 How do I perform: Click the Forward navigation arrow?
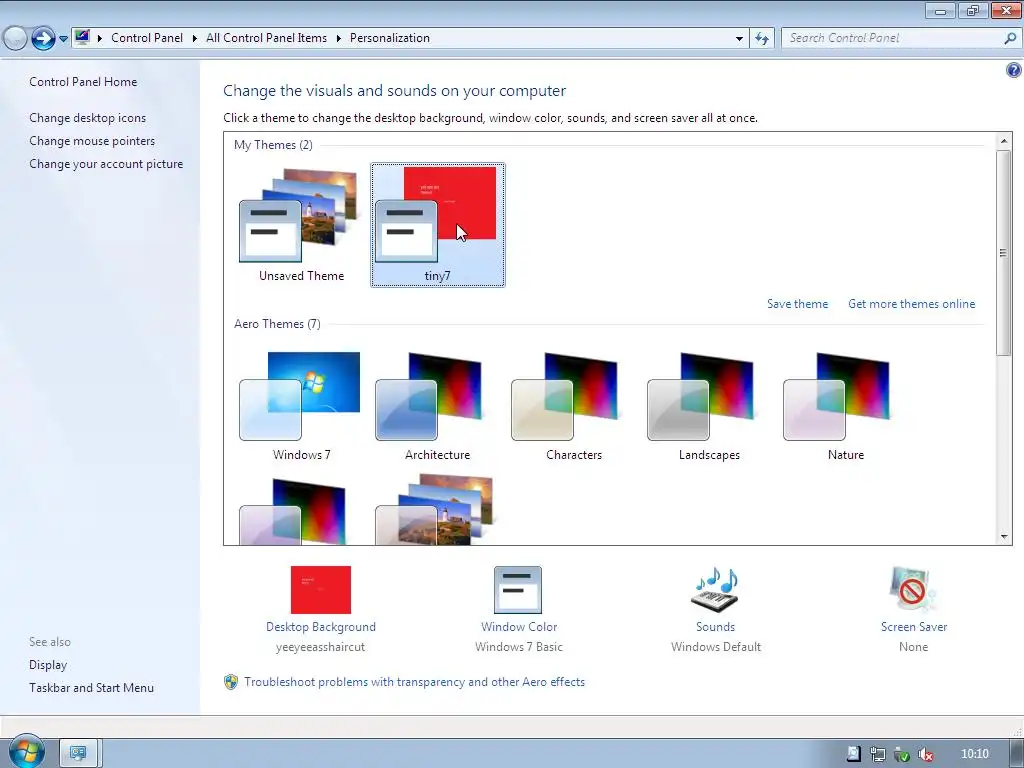click(x=43, y=39)
